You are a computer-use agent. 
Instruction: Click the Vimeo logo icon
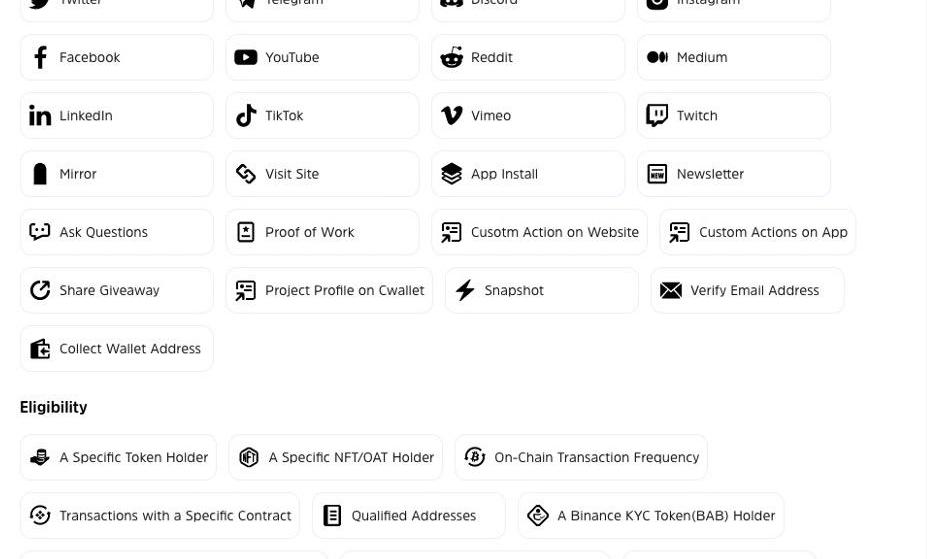pos(452,116)
